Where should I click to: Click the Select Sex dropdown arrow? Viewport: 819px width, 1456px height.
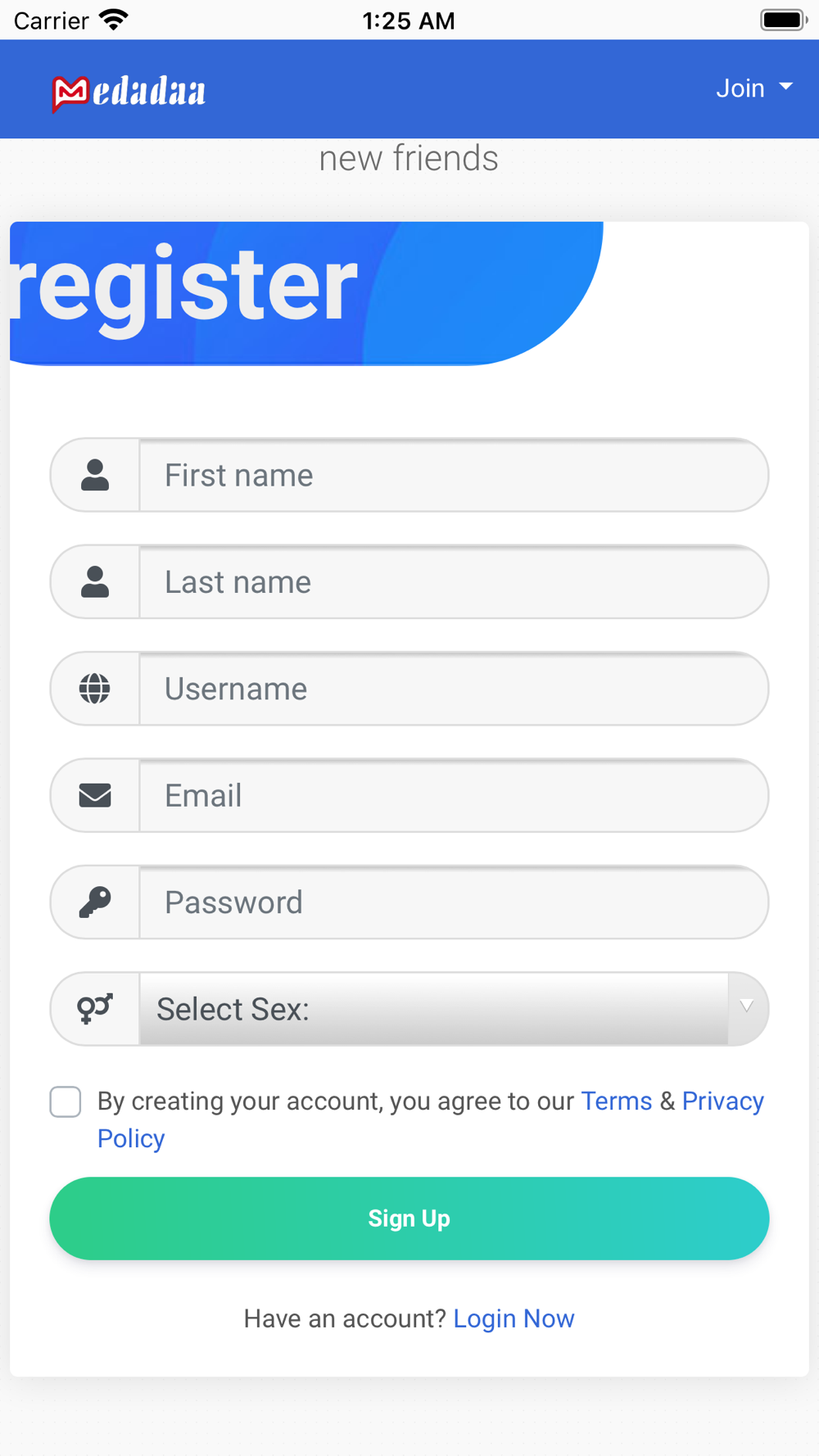(x=746, y=1007)
